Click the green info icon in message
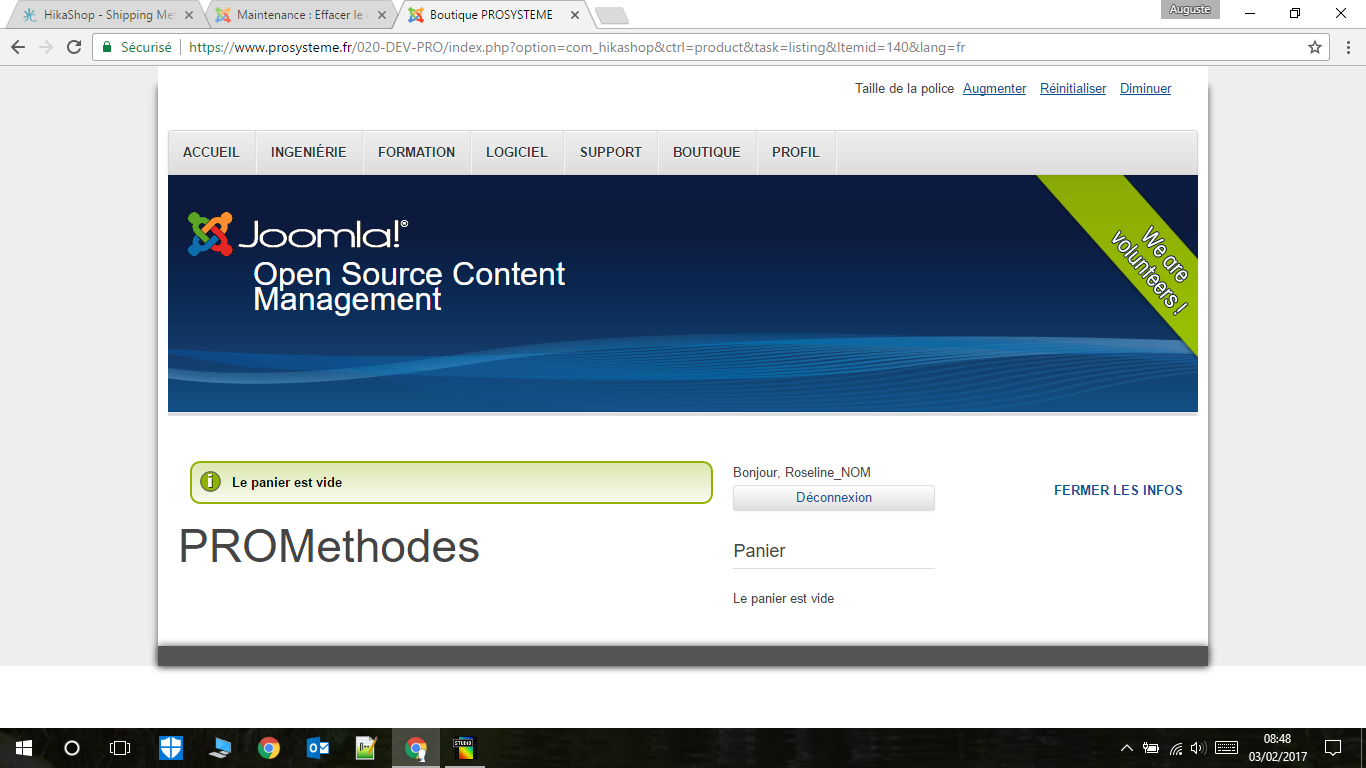1366x768 pixels. [210, 482]
